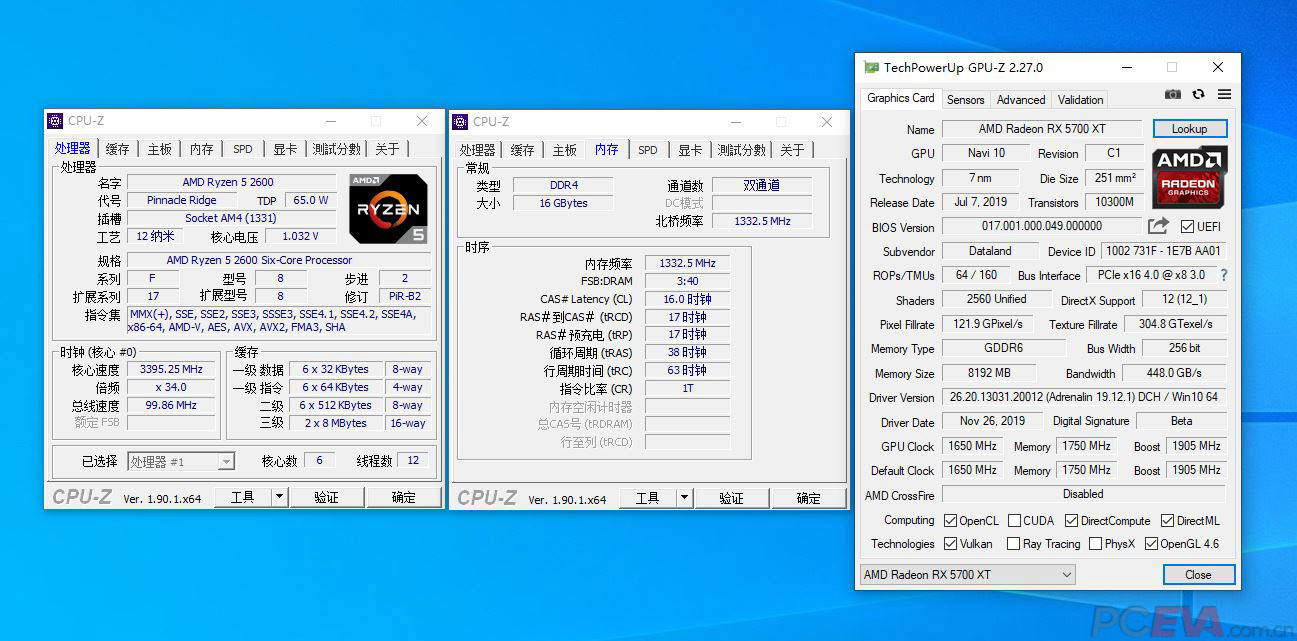Click the AMD Radeon Graphics logo
Image resolution: width=1297 pixels, height=641 pixels.
1189,178
